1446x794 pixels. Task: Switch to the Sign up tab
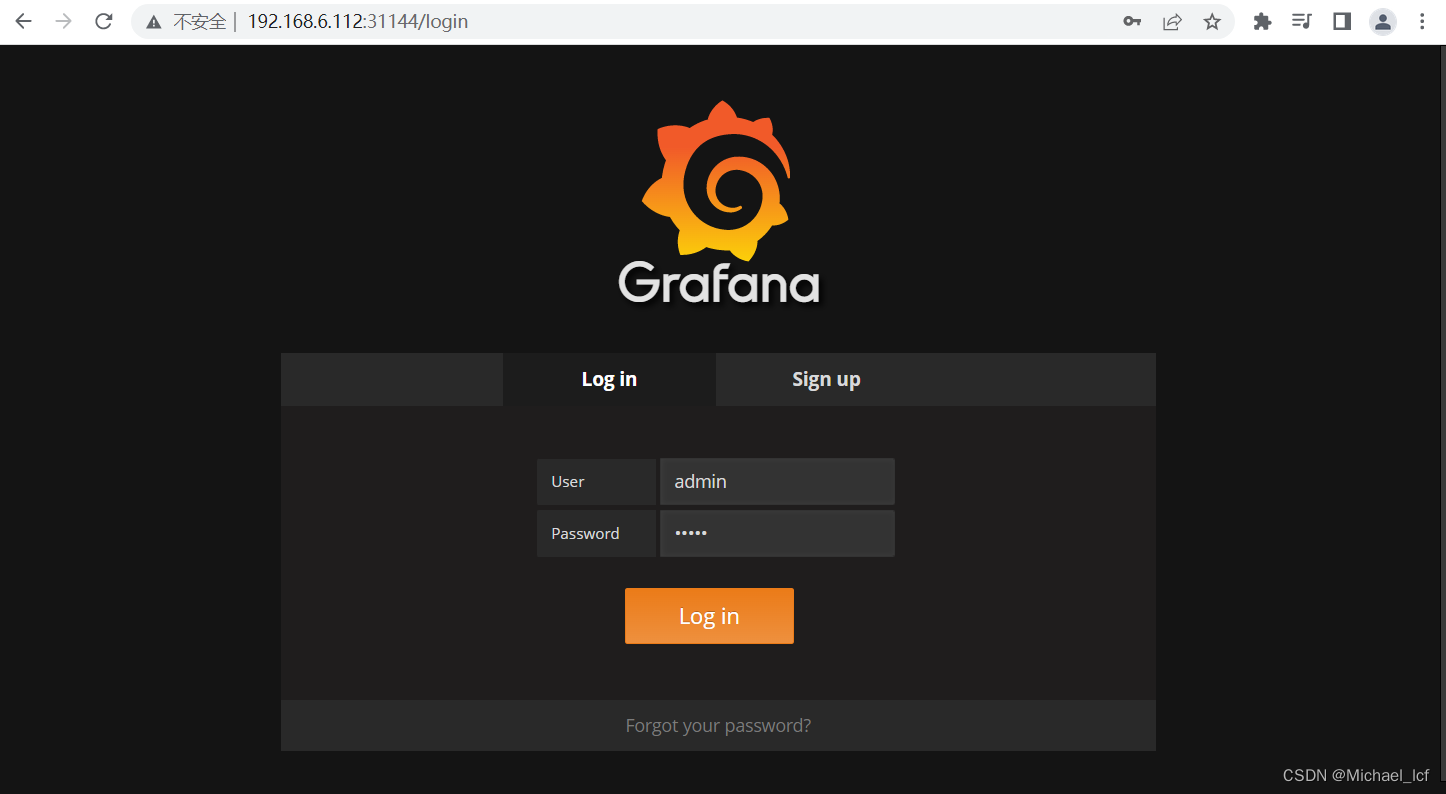point(826,379)
